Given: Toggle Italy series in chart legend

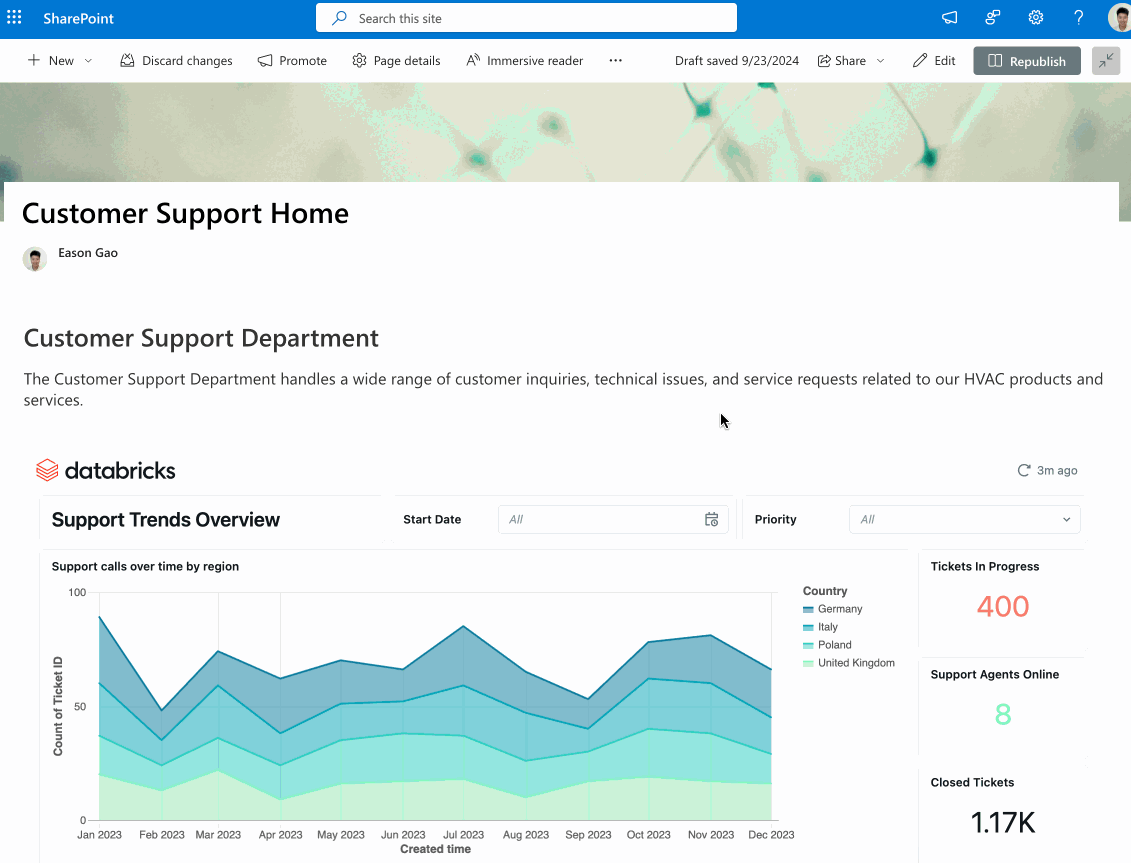Looking at the screenshot, I should [827, 627].
